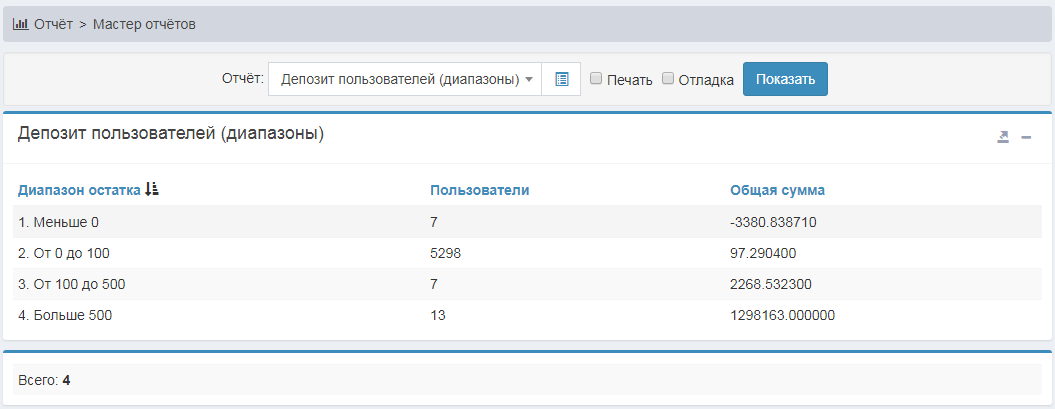Viewport: 1055px width, 409px height.
Task: Click the 5298 users cell
Action: [445, 253]
